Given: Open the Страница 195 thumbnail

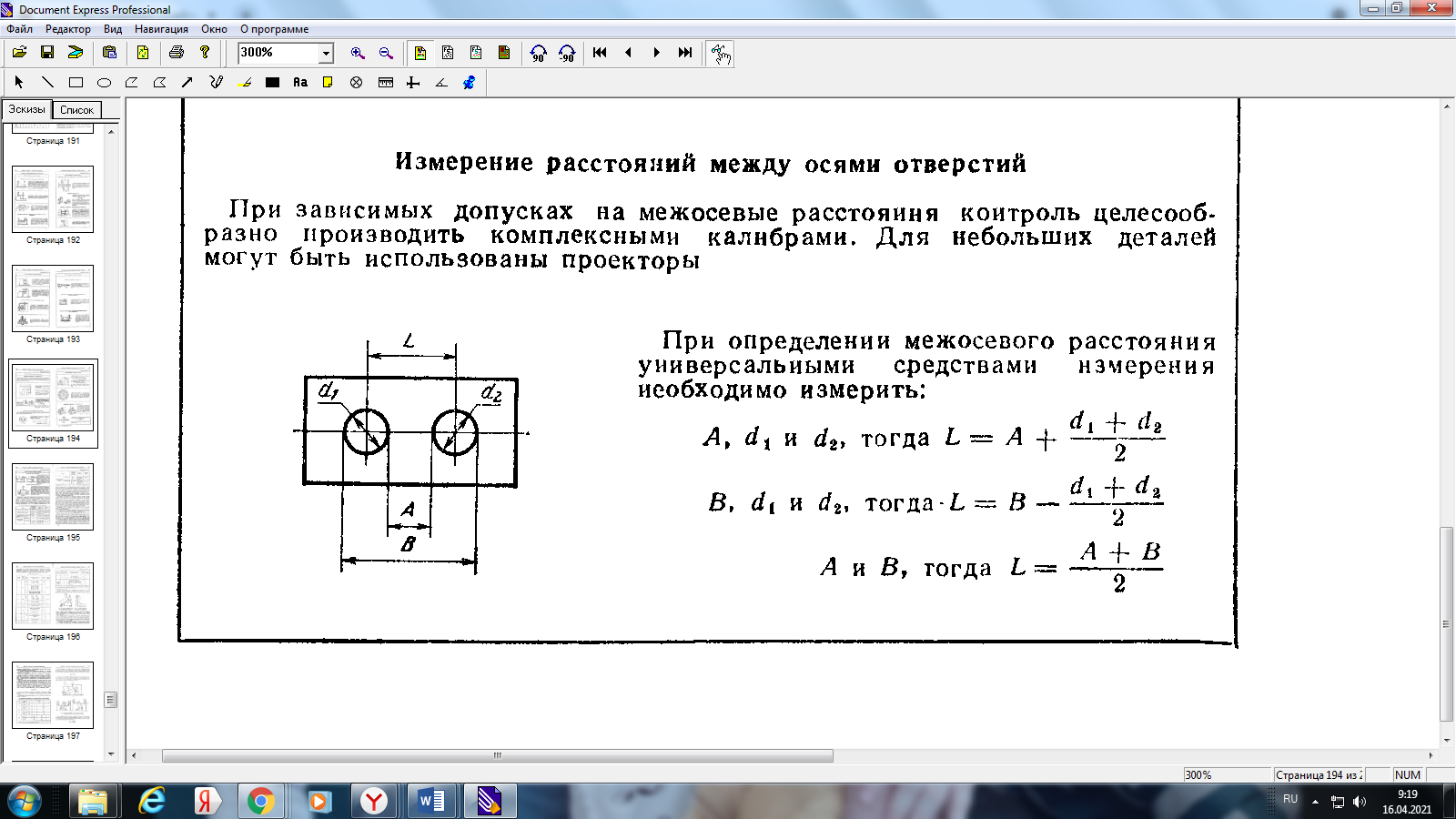Looking at the screenshot, I should (53, 497).
